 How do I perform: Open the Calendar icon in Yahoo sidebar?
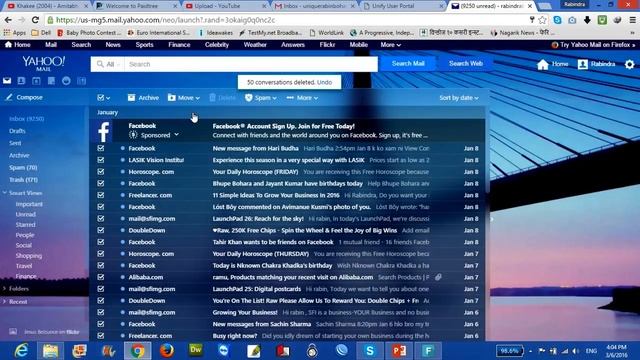point(36,81)
